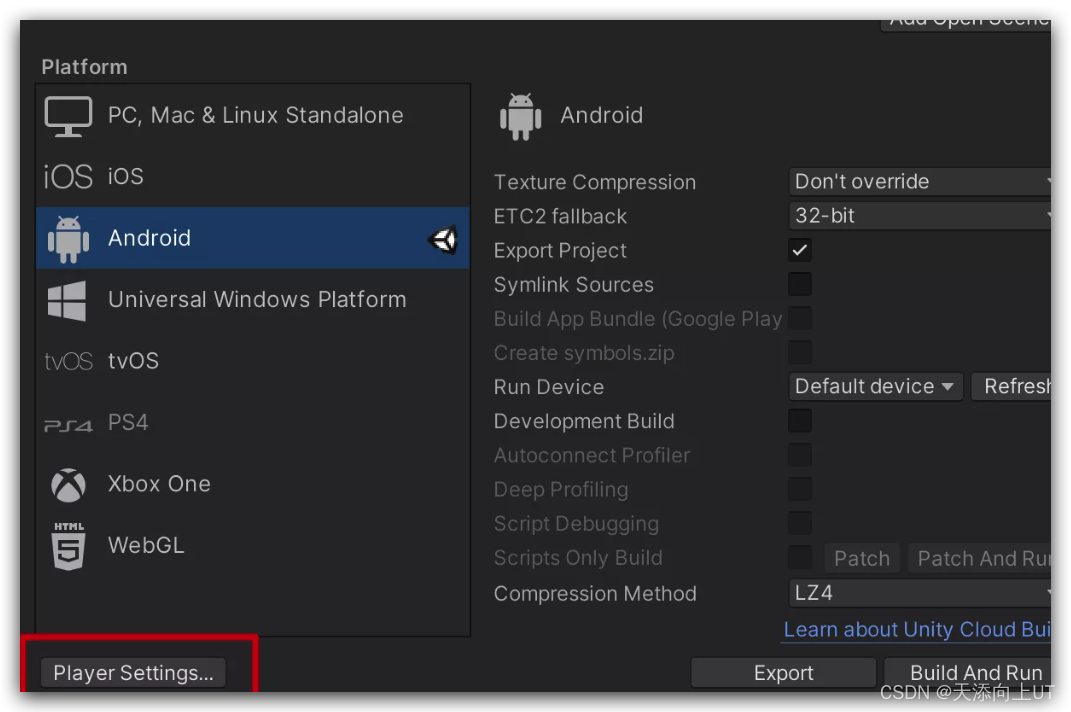
Task: Toggle Build App Bundle (Google Play) checkbox
Action: [800, 318]
